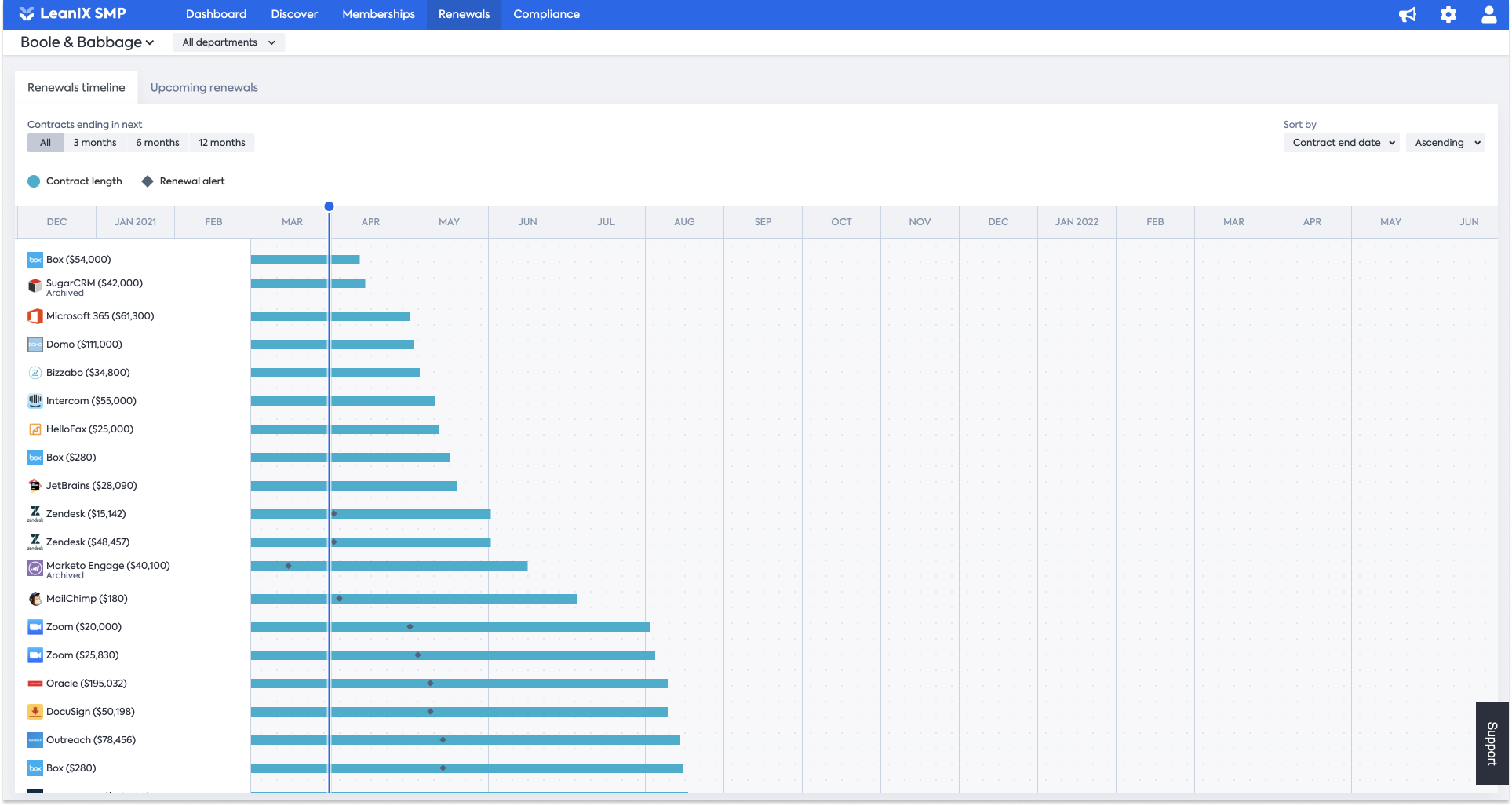Click the Intercom app icon
1512x806 pixels.
click(35, 401)
